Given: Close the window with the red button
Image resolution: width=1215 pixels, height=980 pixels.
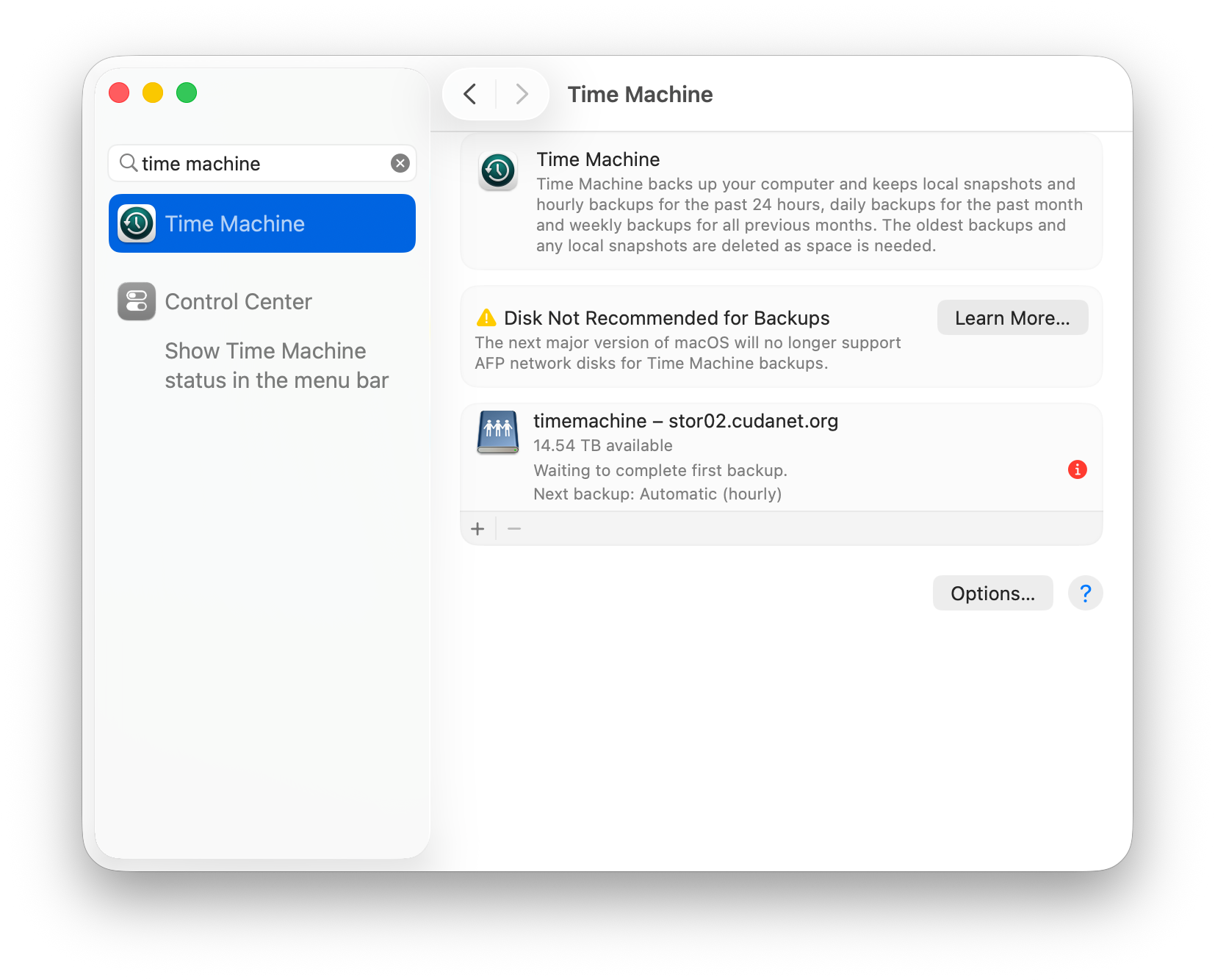Looking at the screenshot, I should click(x=119, y=93).
